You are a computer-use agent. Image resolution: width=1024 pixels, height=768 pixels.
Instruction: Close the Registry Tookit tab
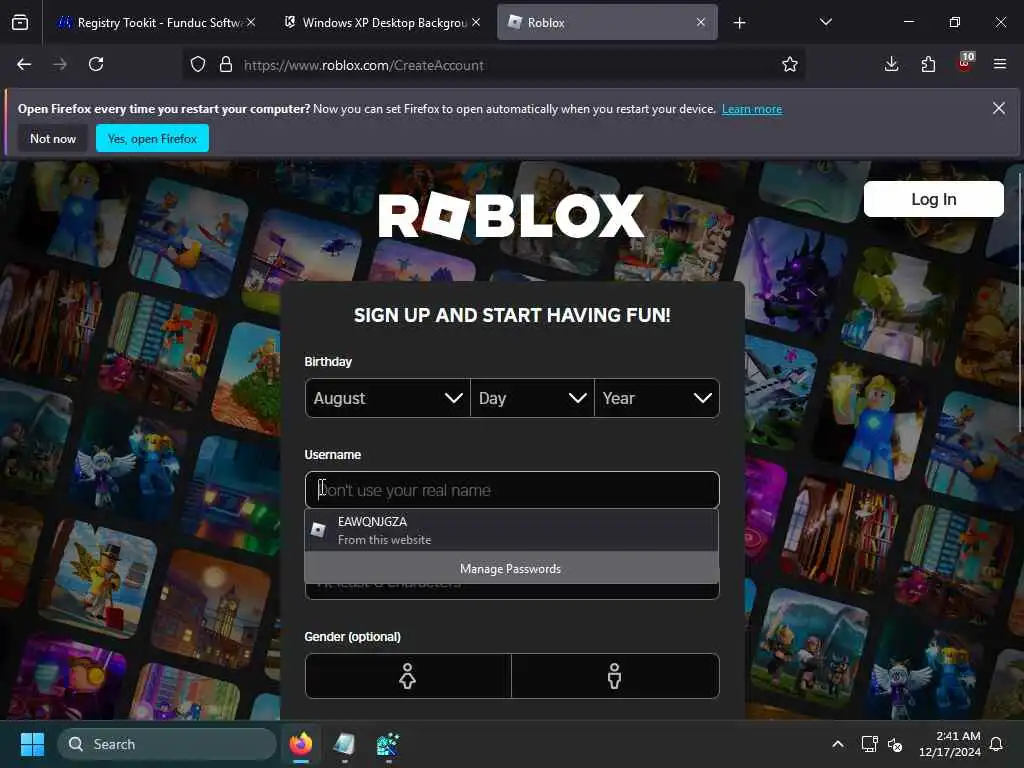(x=251, y=22)
